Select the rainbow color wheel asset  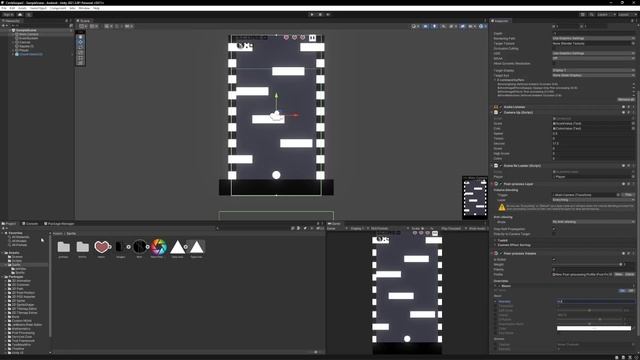coord(158,247)
